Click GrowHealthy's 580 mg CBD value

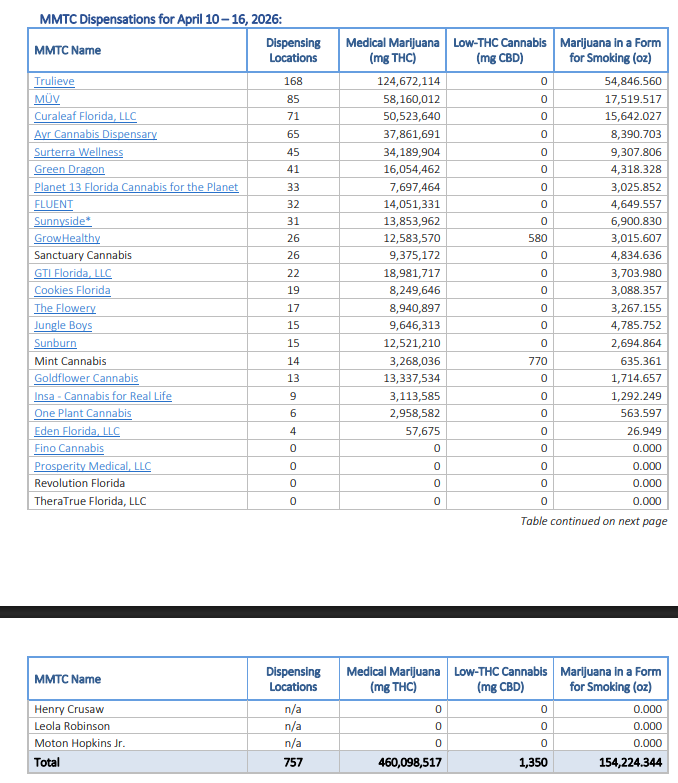click(x=538, y=238)
